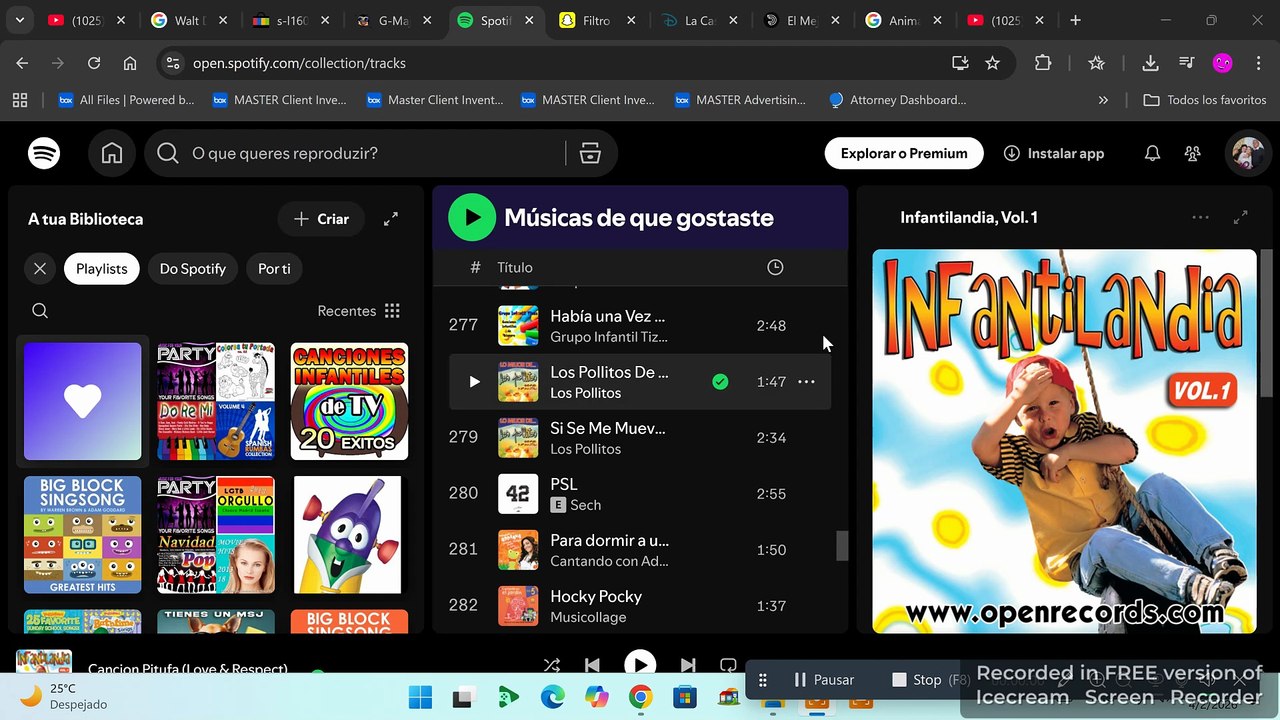The width and height of the screenshot is (1280, 720).
Task: Open Chrome downloads icon
Action: 1150,63
